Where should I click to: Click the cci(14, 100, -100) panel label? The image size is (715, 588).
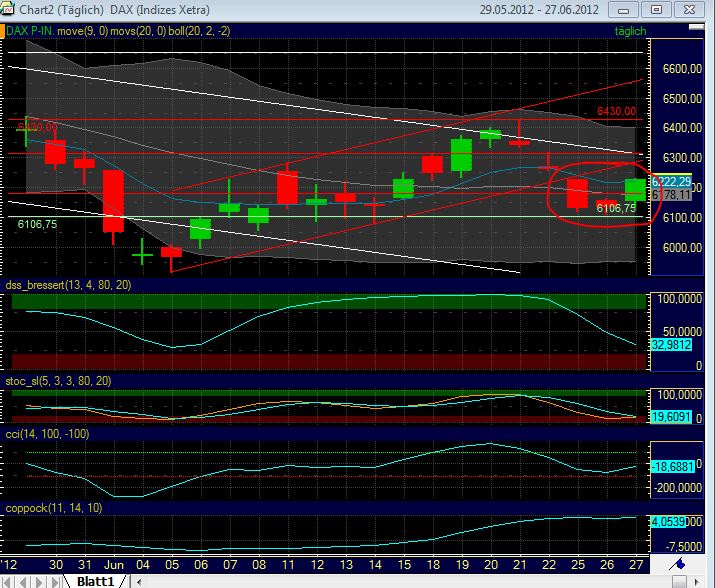point(47,434)
